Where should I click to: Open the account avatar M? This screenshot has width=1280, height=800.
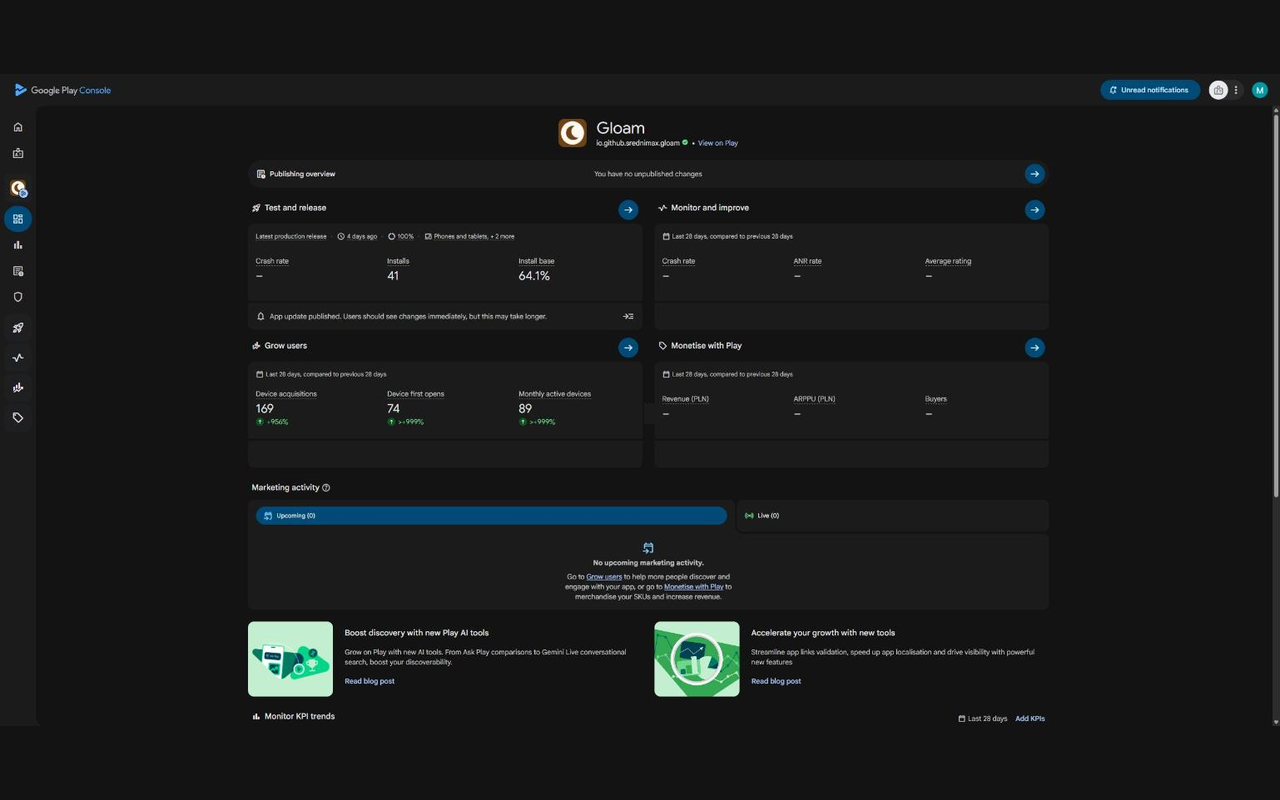pyautogui.click(x=1260, y=90)
